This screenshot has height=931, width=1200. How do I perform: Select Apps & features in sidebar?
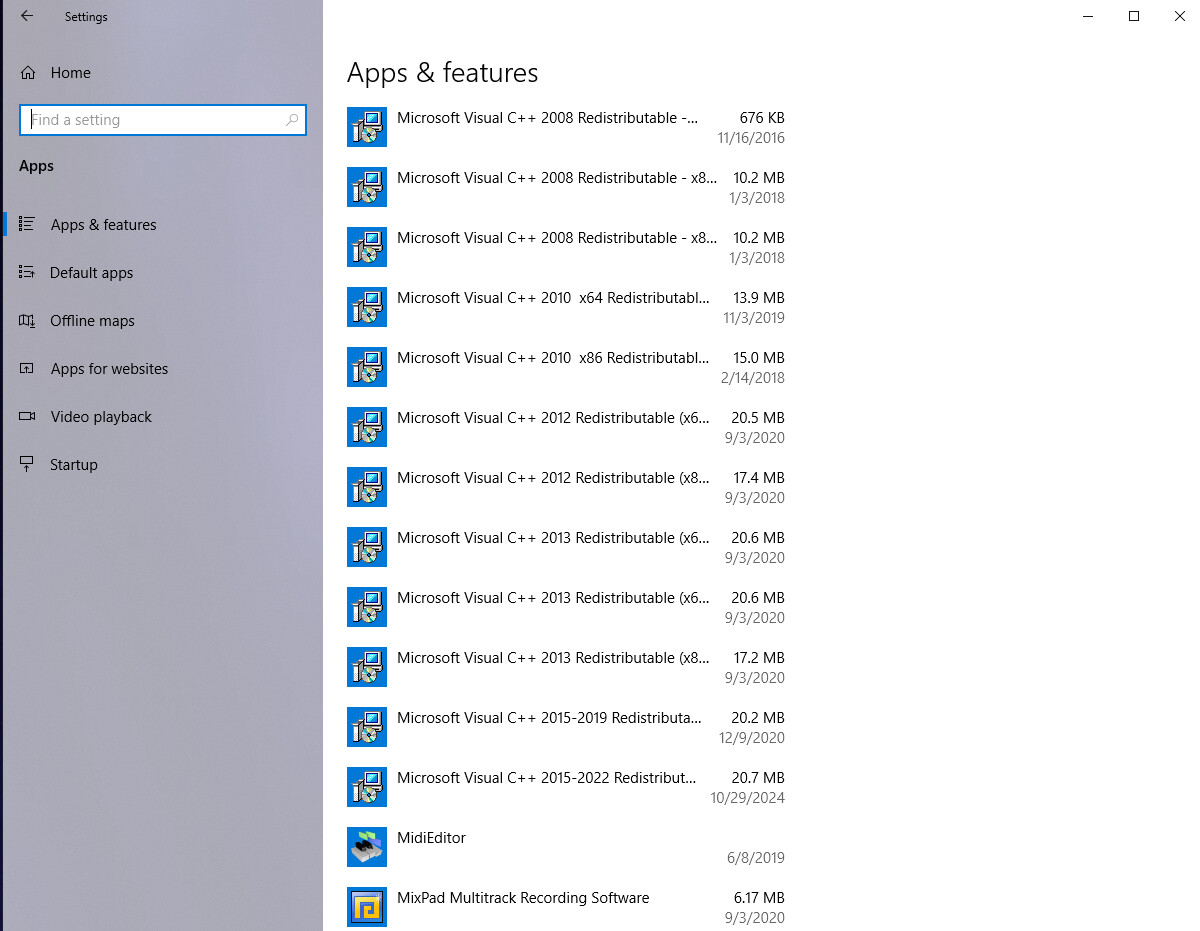(103, 225)
